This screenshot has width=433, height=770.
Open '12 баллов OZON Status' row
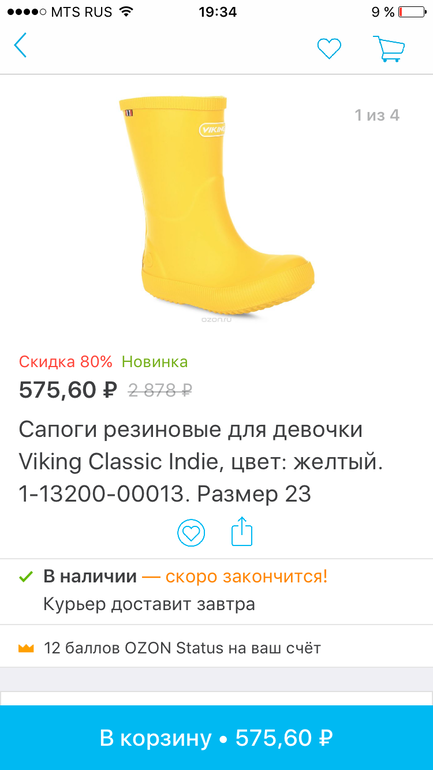[x=216, y=648]
